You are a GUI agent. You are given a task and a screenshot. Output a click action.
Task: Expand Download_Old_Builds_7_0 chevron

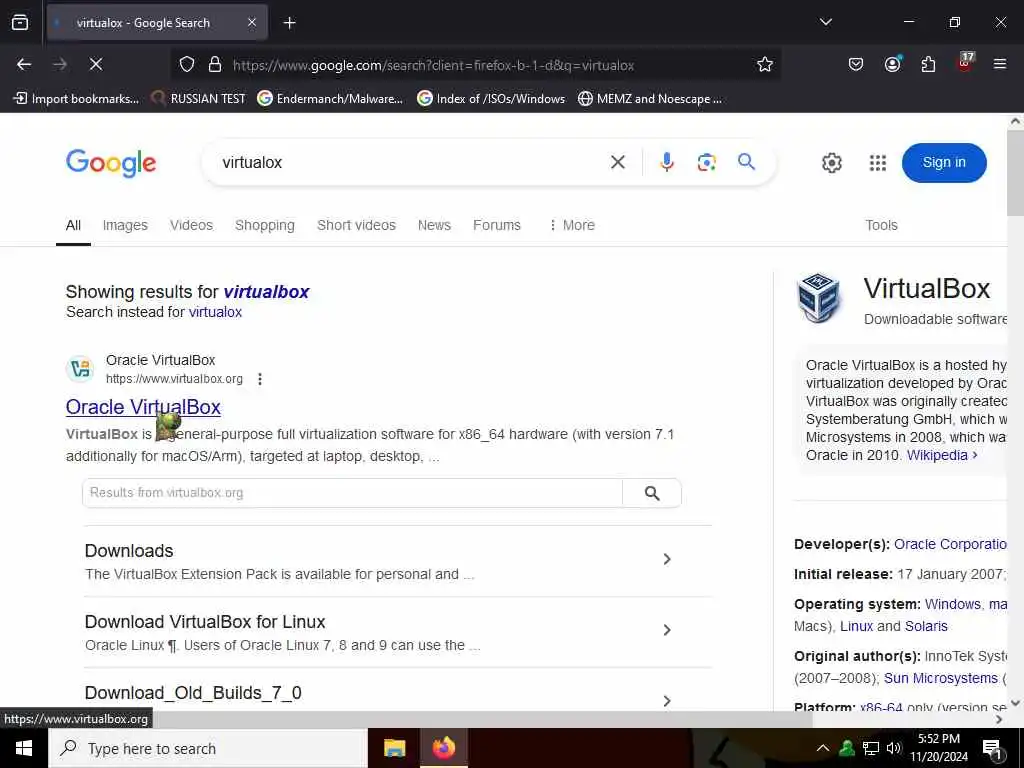[x=667, y=701]
